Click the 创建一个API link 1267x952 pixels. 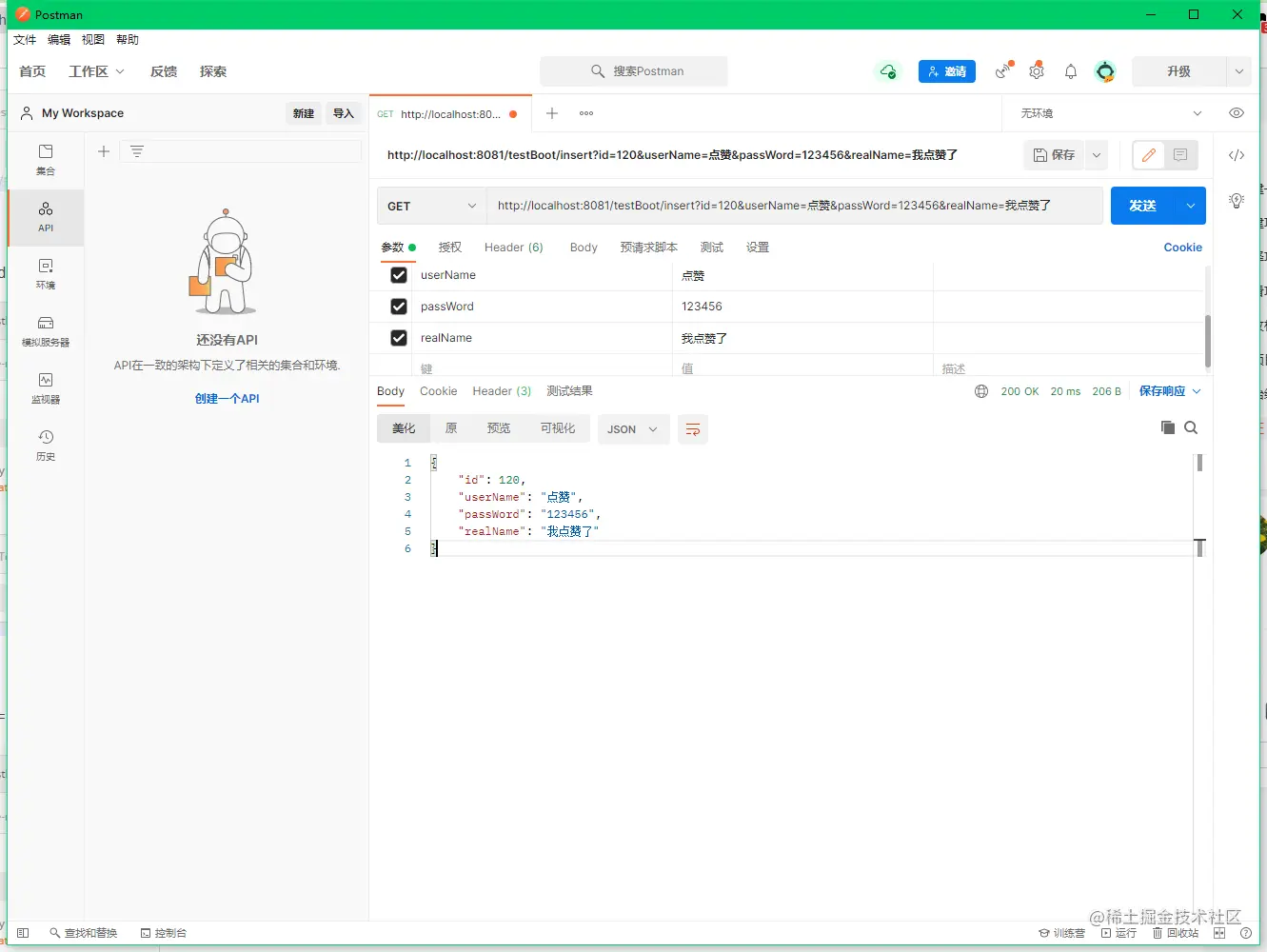(228, 399)
